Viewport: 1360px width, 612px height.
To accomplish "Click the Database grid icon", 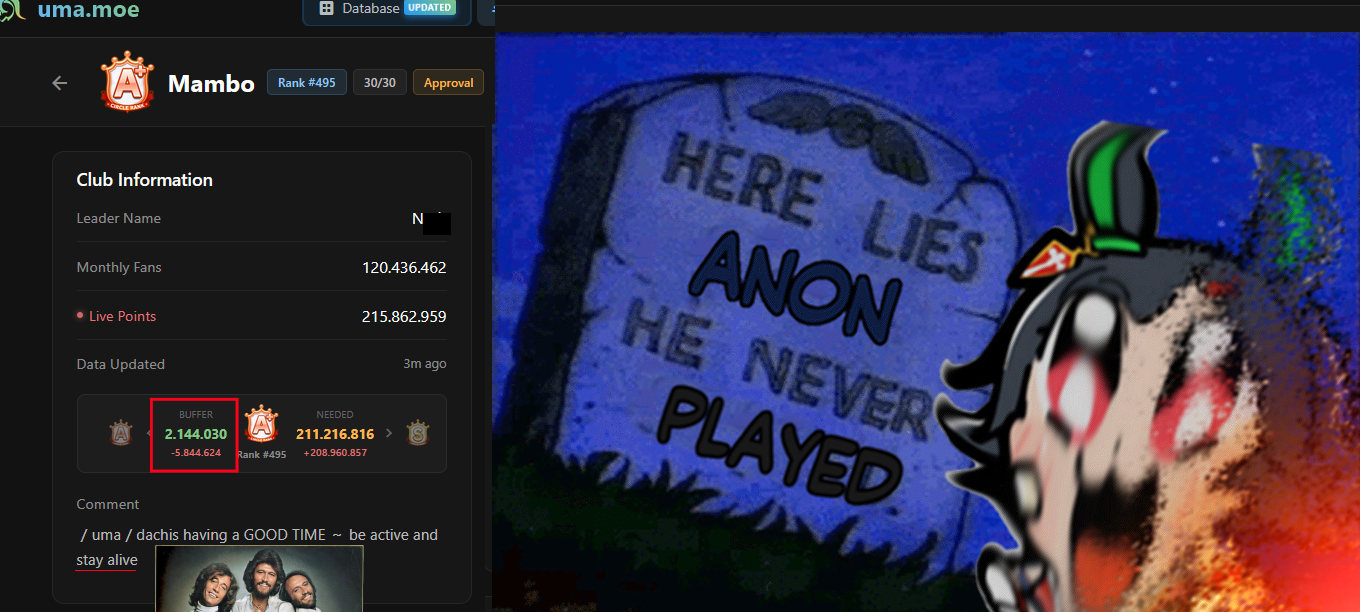I will (326, 8).
